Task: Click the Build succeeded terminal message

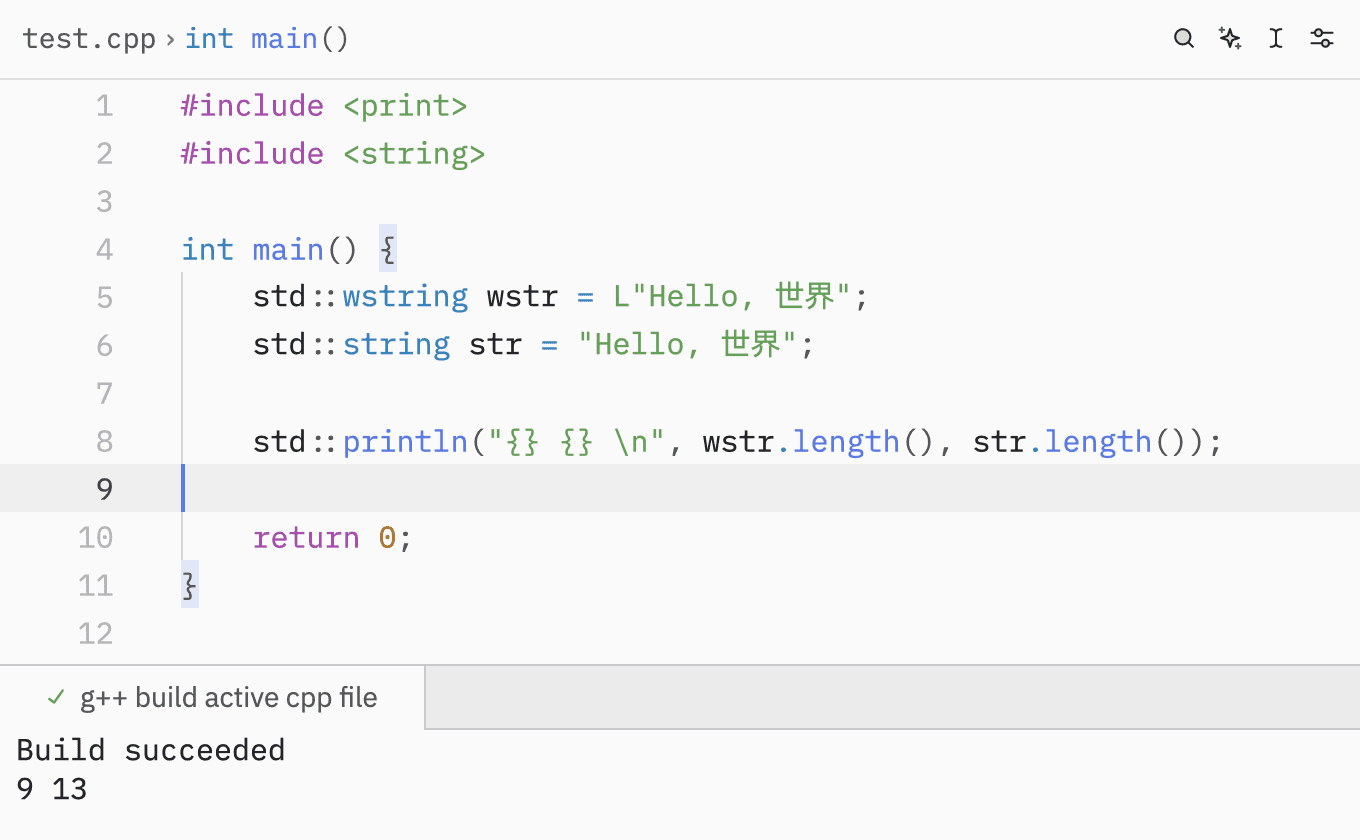Action: (151, 750)
